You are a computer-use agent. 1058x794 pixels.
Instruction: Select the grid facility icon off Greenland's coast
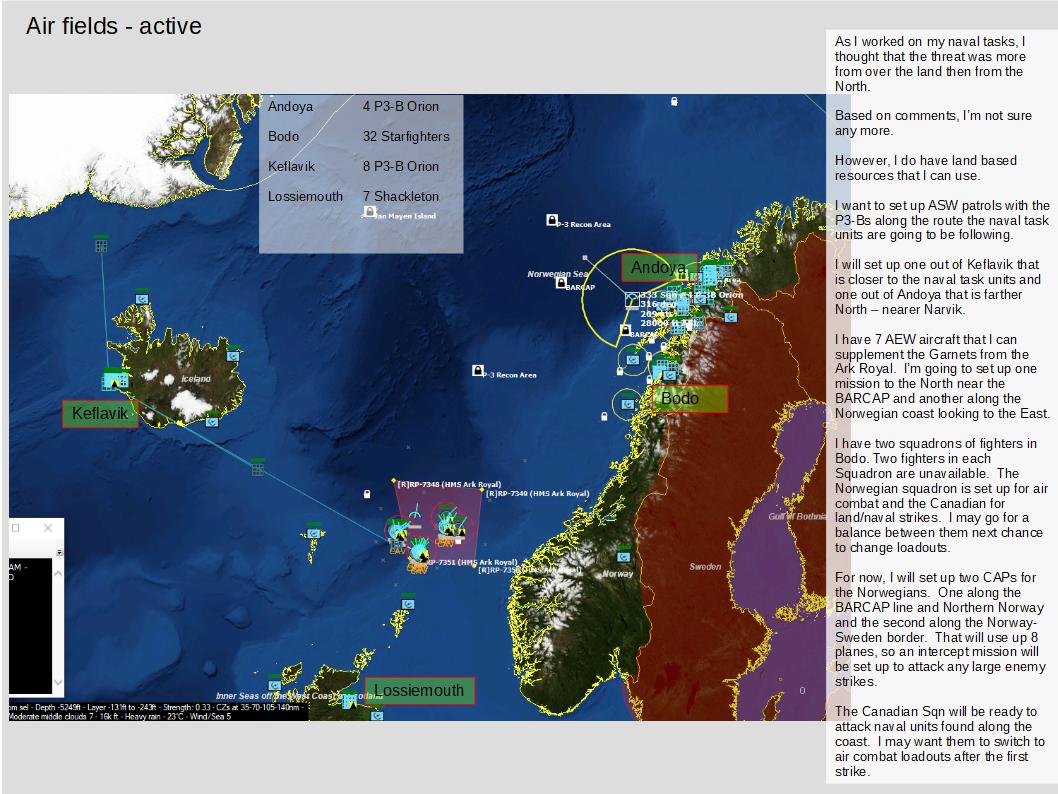[x=101, y=244]
